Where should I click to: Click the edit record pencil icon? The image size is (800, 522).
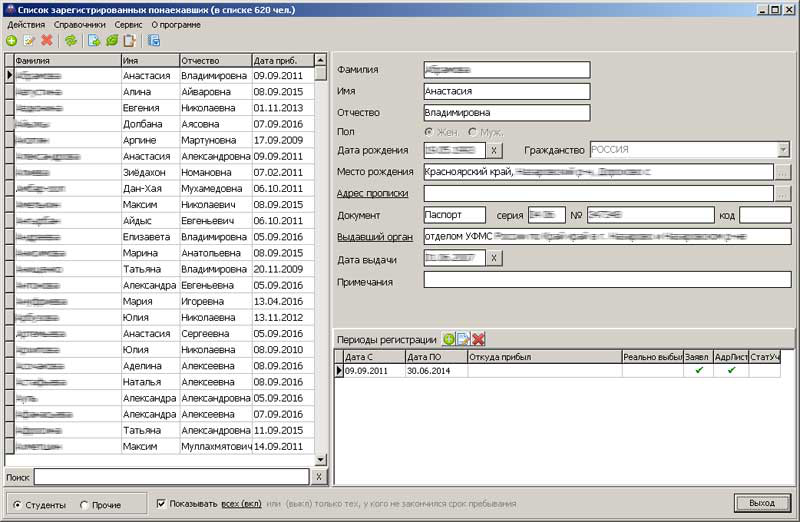[29, 41]
